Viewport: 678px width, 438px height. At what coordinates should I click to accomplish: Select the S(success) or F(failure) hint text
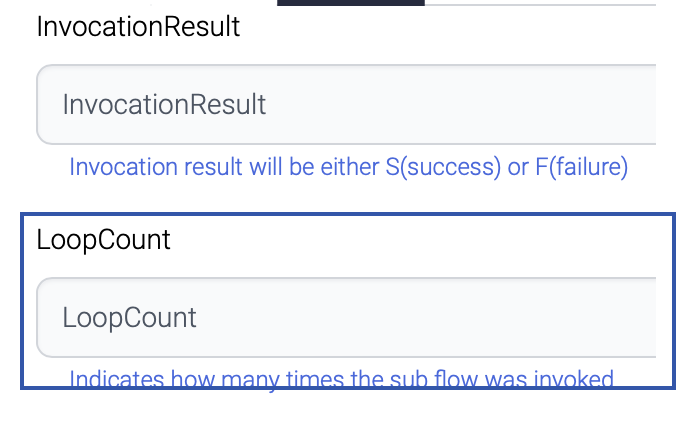[348, 167]
